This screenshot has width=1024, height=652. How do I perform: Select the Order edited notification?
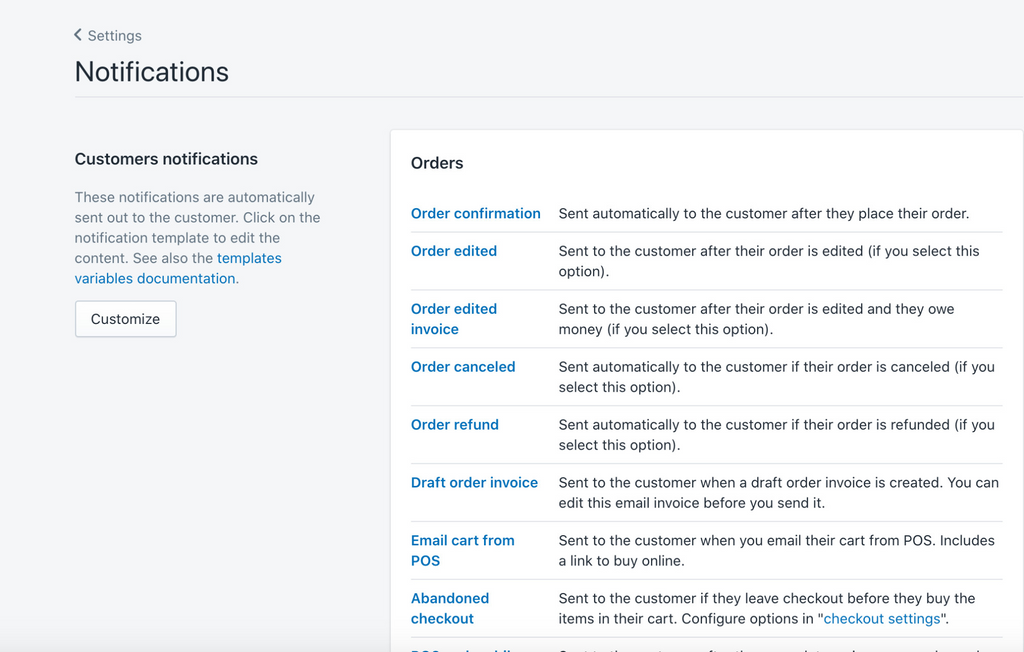point(453,251)
